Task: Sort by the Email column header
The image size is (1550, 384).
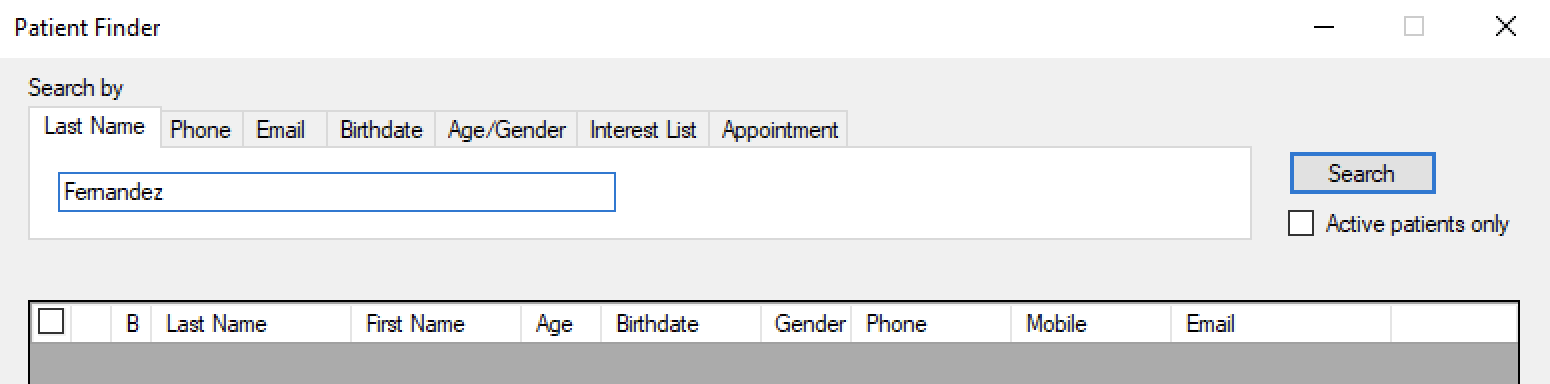Action: (x=1281, y=323)
